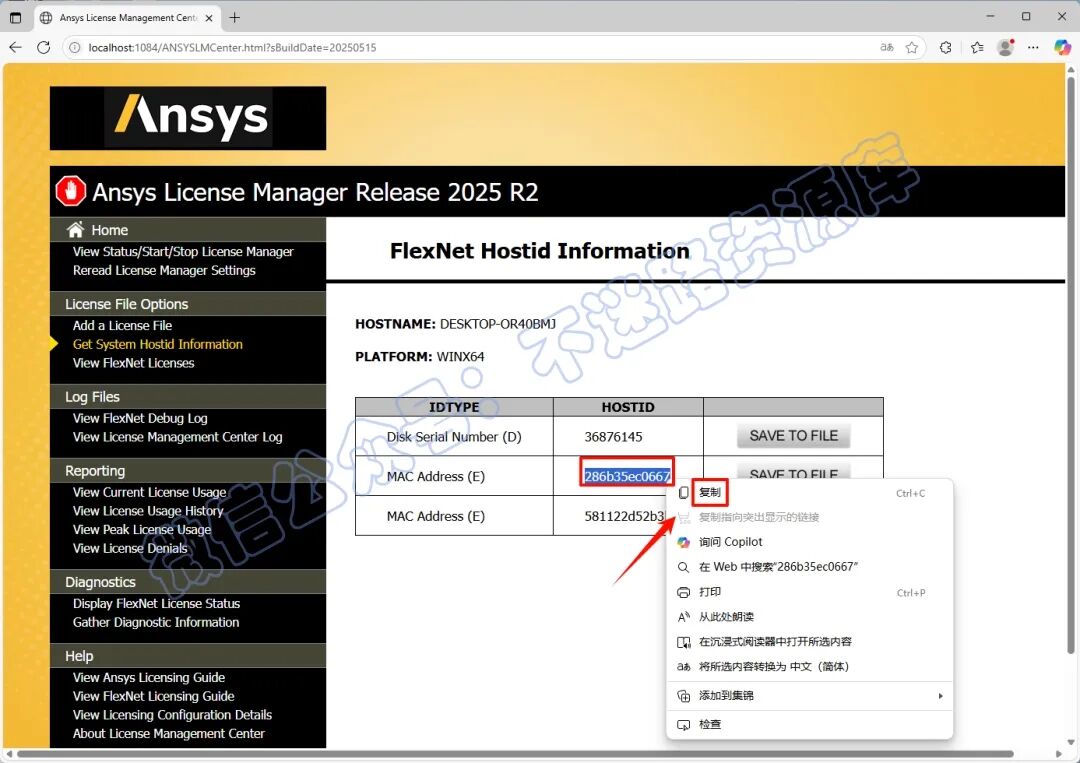Click the address bar URL
The image size is (1080, 763).
click(232, 48)
